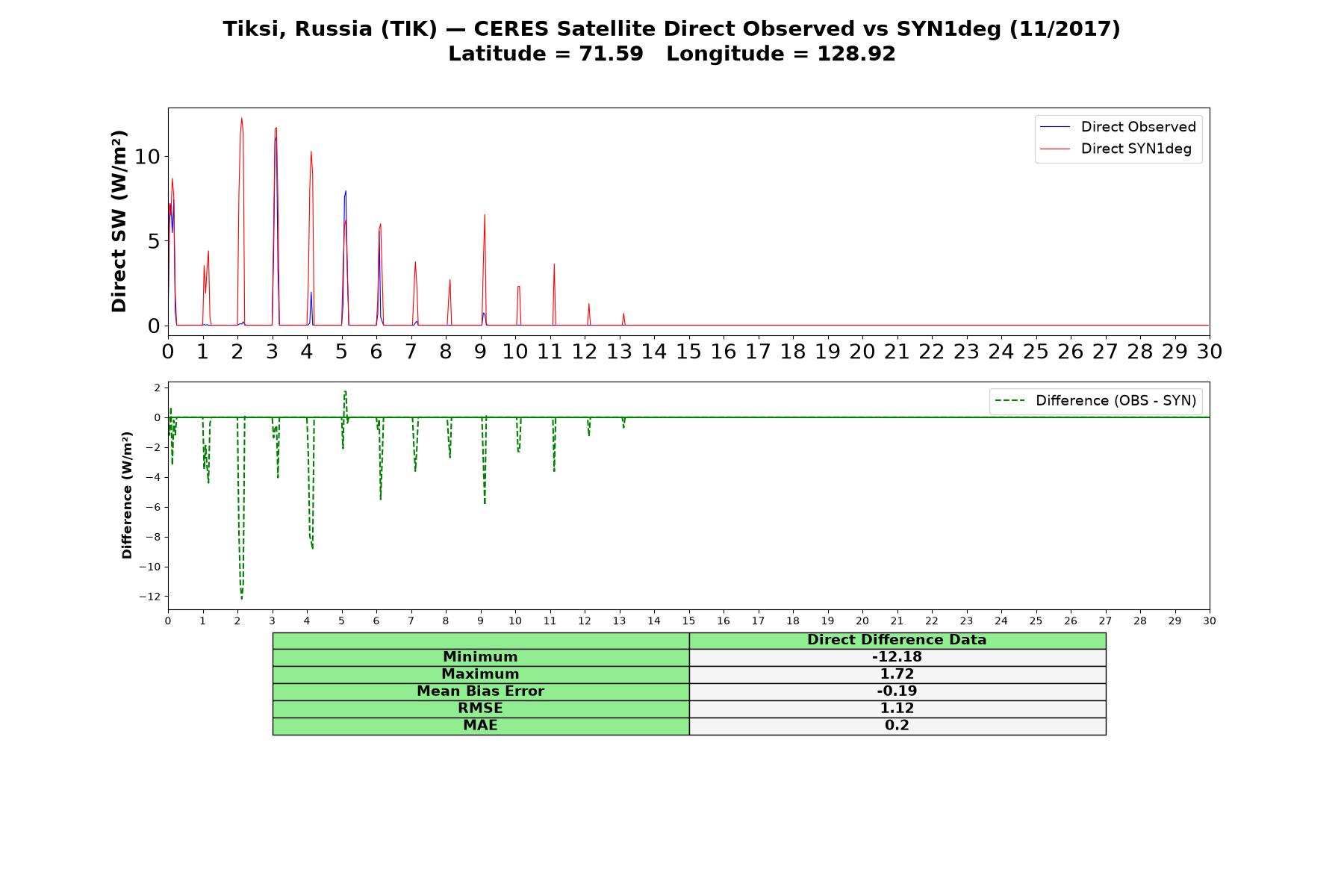Select the Maximum value 1.72 cell
The height and width of the screenshot is (896, 1344).
click(897, 674)
